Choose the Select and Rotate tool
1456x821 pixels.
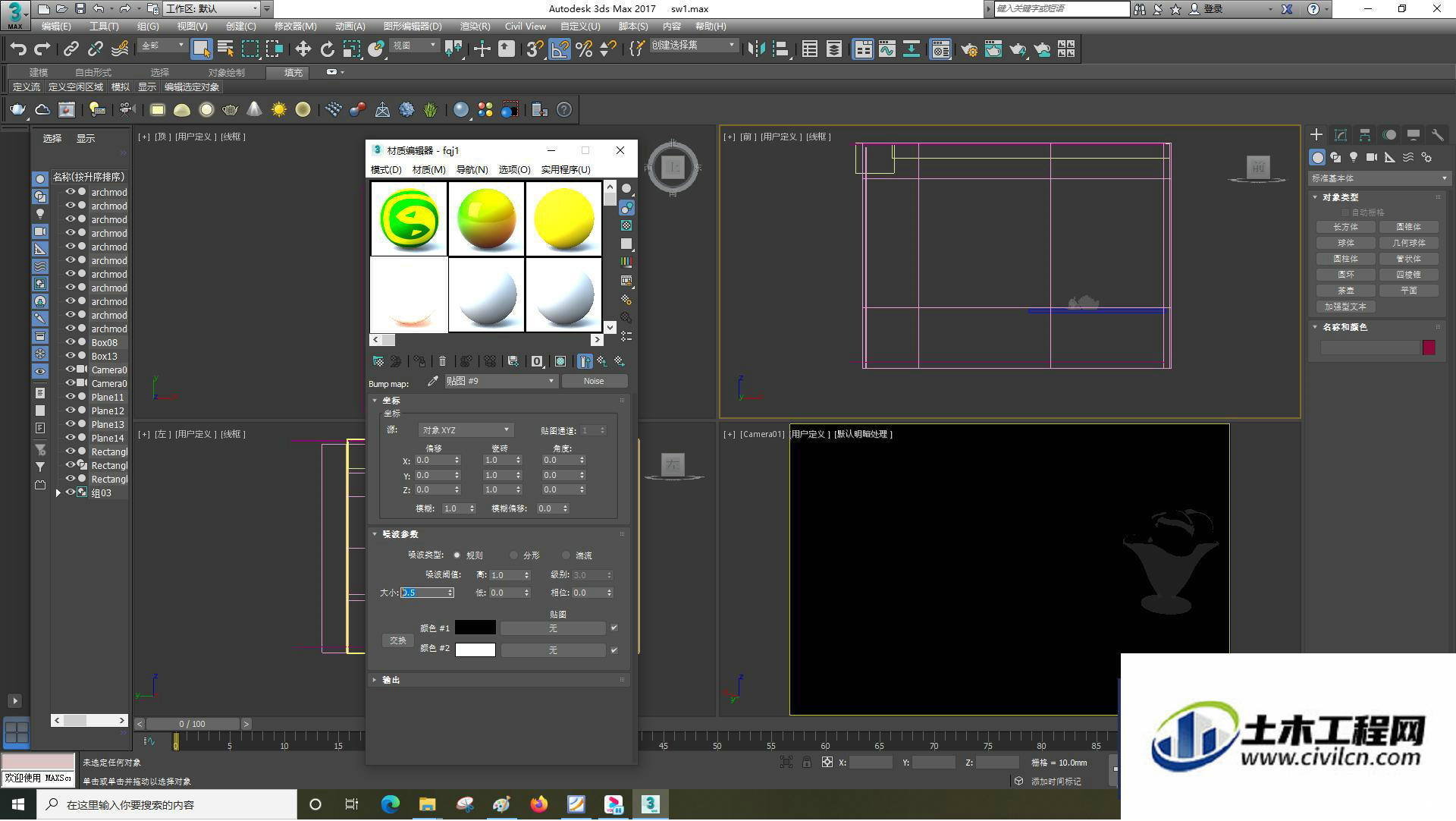327,49
